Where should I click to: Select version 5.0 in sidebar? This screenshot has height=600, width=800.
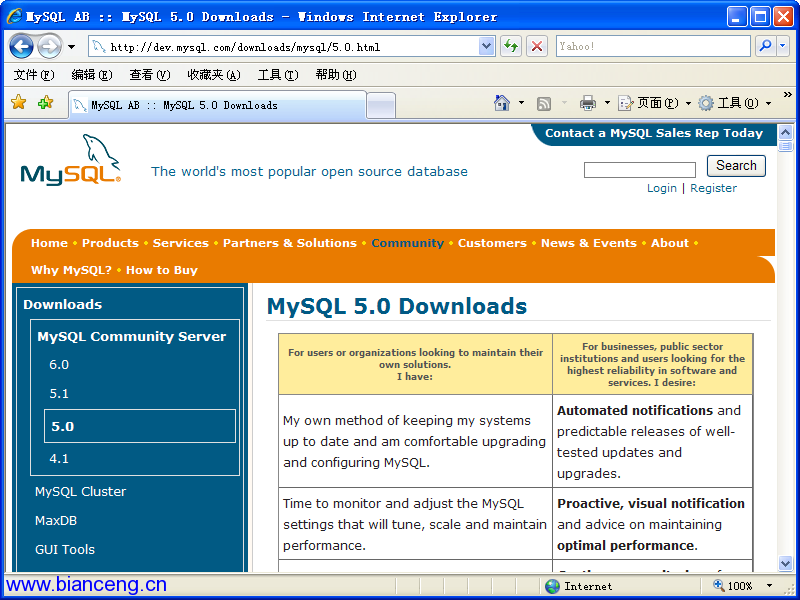pyautogui.click(x=140, y=426)
